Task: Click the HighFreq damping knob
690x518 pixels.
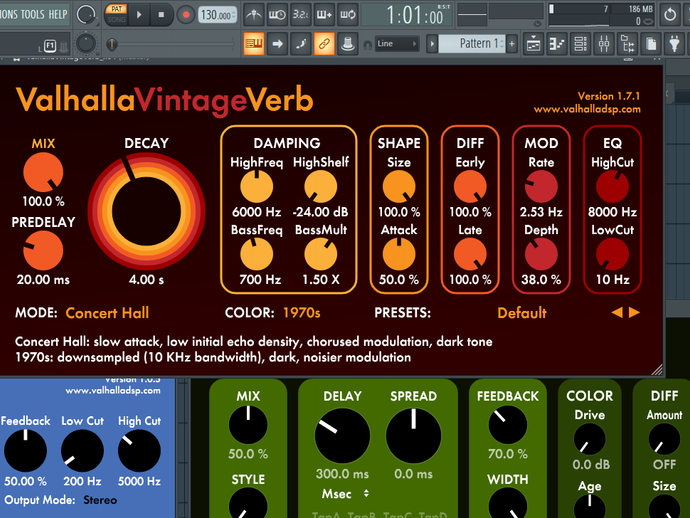Action: click(257, 187)
